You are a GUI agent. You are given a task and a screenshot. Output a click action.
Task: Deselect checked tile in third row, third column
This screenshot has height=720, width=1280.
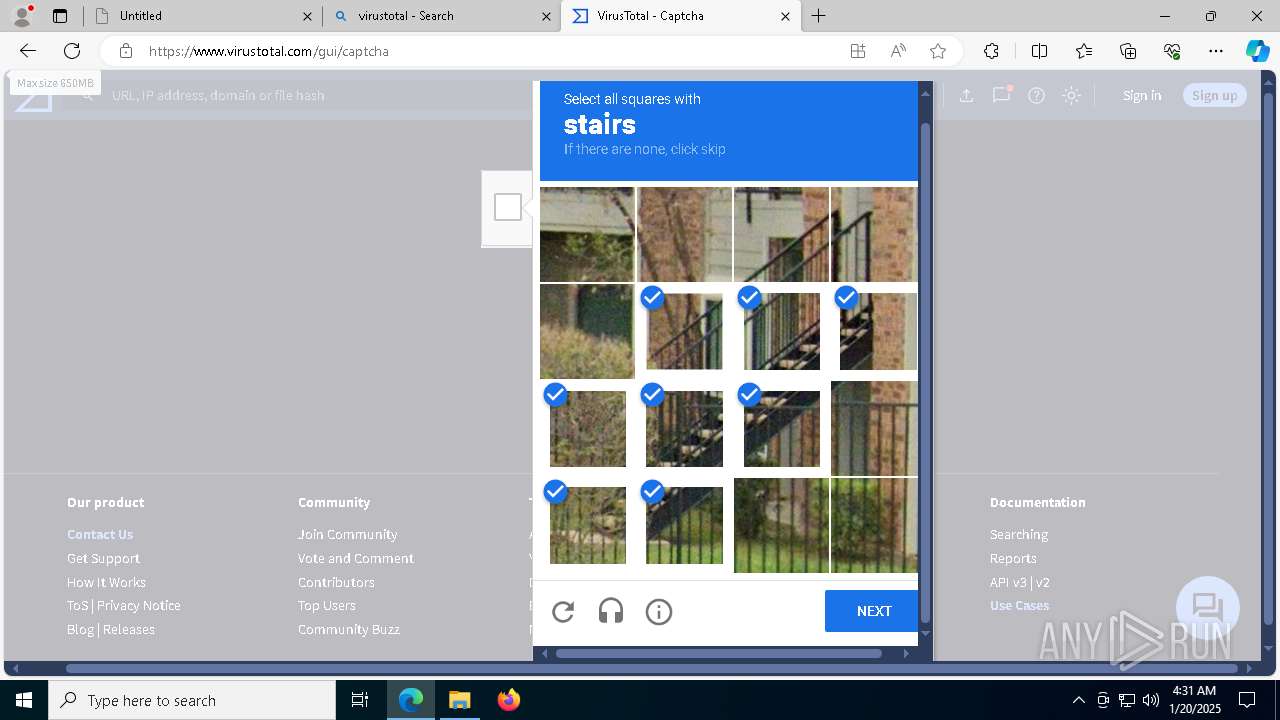(782, 428)
